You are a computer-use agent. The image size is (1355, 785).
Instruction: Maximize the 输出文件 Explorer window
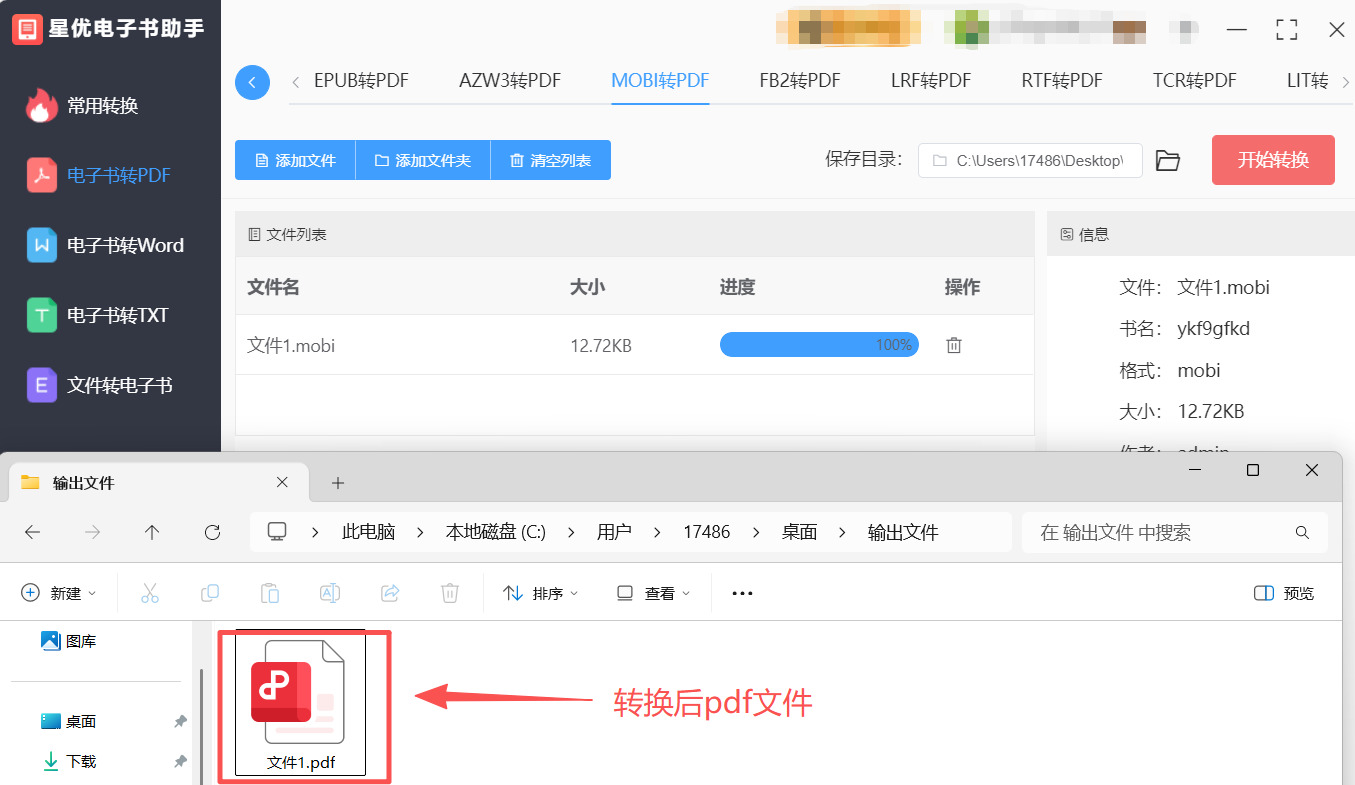point(1252,470)
